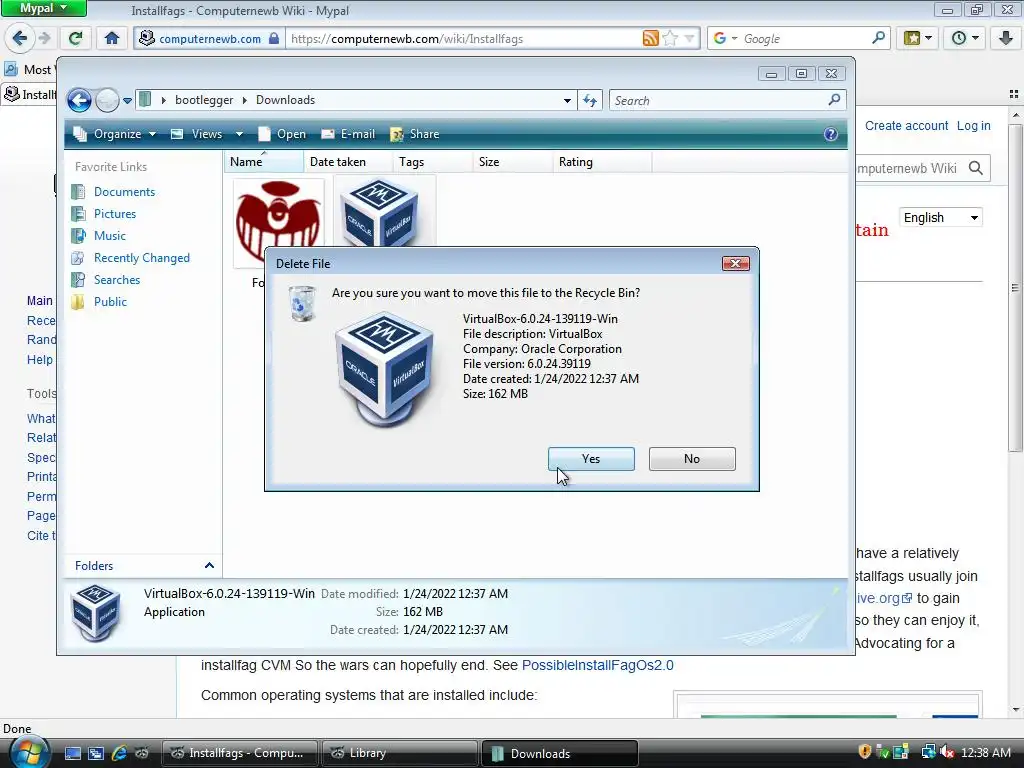
Task: Cancel deletion with the No button
Action: tap(692, 458)
